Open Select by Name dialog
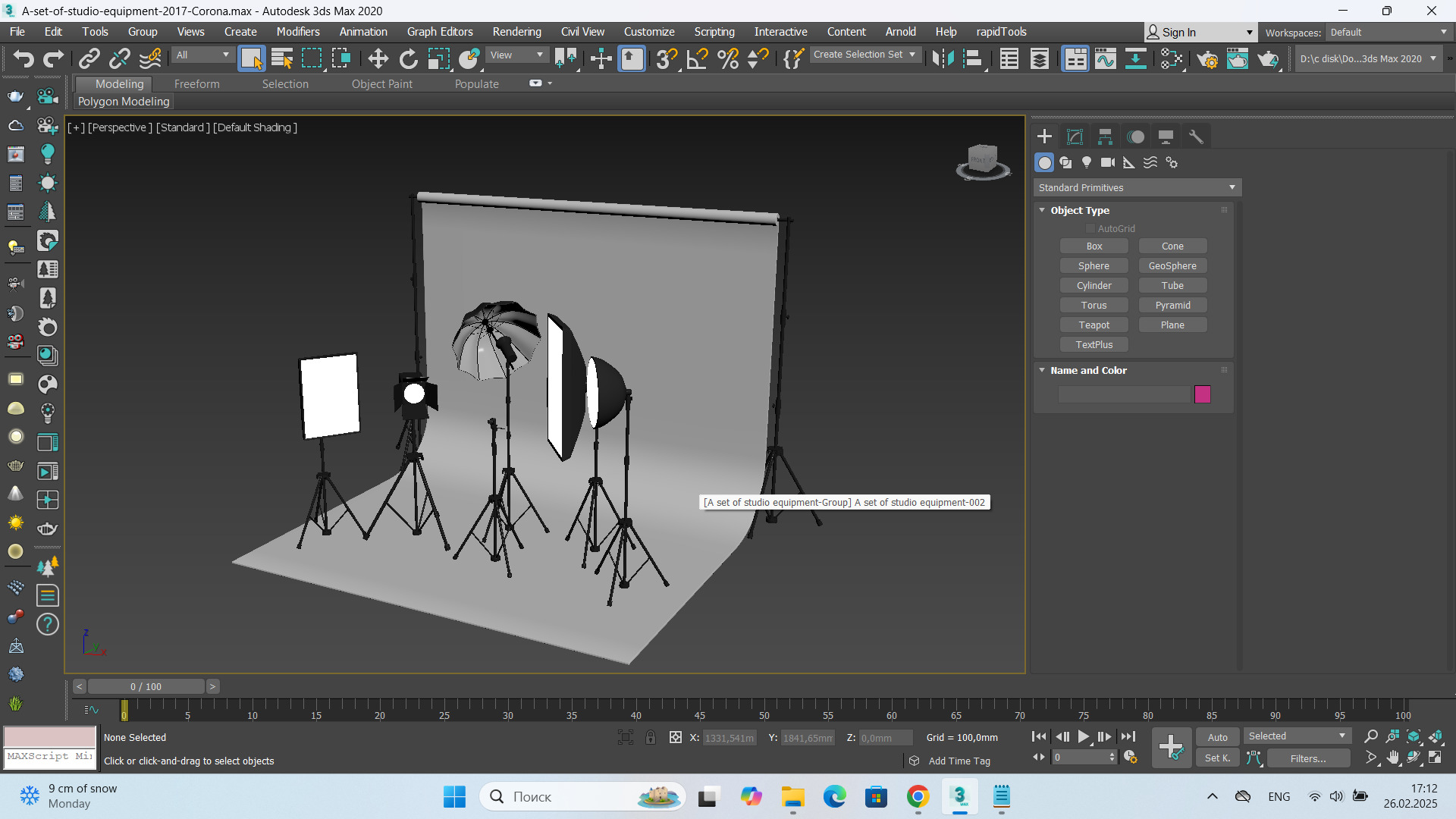The width and height of the screenshot is (1456, 819). [x=282, y=58]
